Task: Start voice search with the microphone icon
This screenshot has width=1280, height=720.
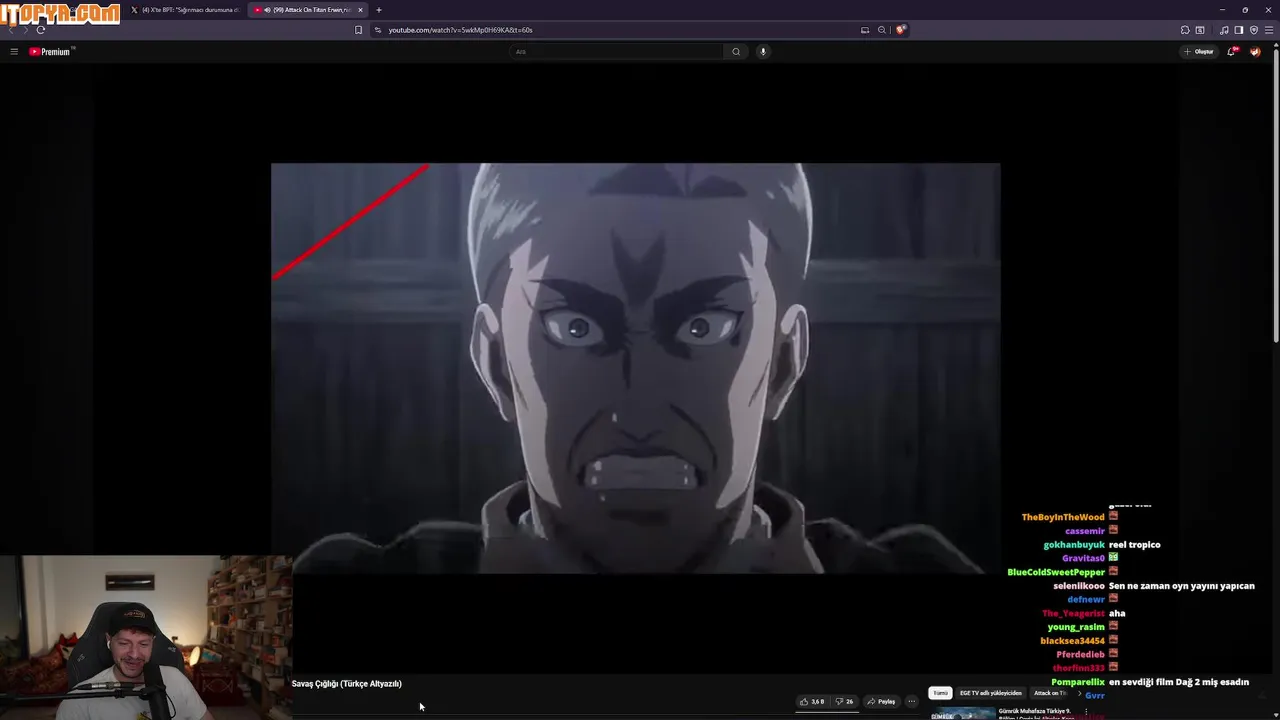Action: point(763,52)
